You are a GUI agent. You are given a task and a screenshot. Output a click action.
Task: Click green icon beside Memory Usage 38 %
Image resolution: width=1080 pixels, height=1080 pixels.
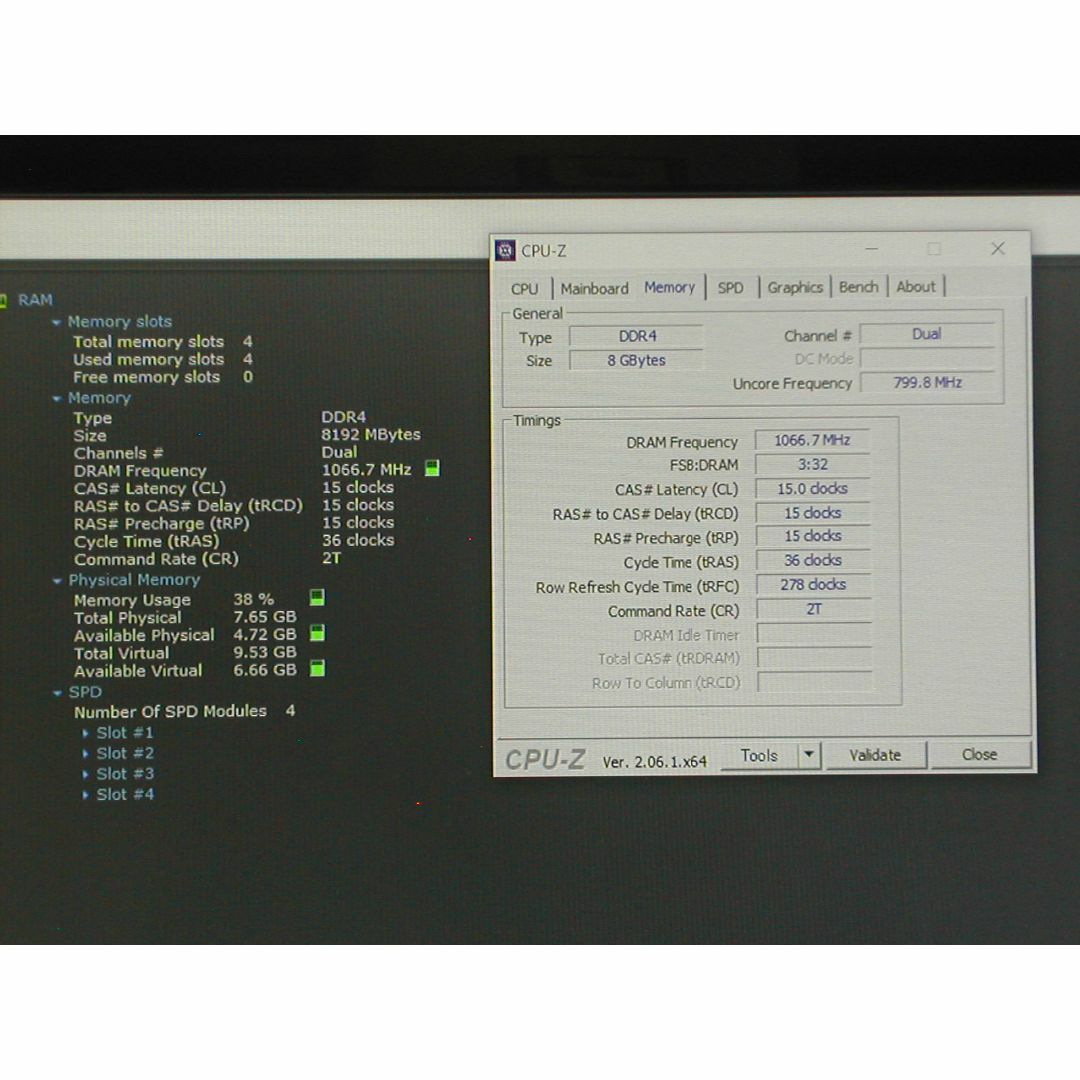(x=317, y=597)
